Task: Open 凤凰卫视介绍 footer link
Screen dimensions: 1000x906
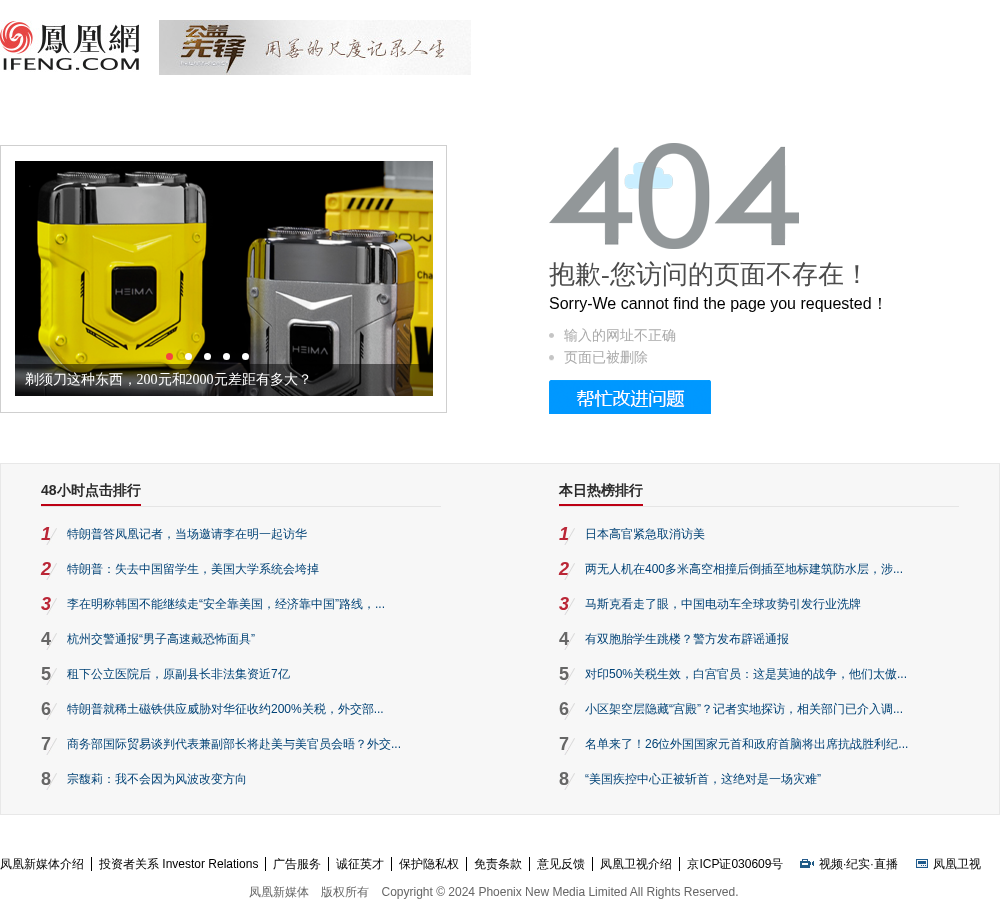Action: pos(636,864)
